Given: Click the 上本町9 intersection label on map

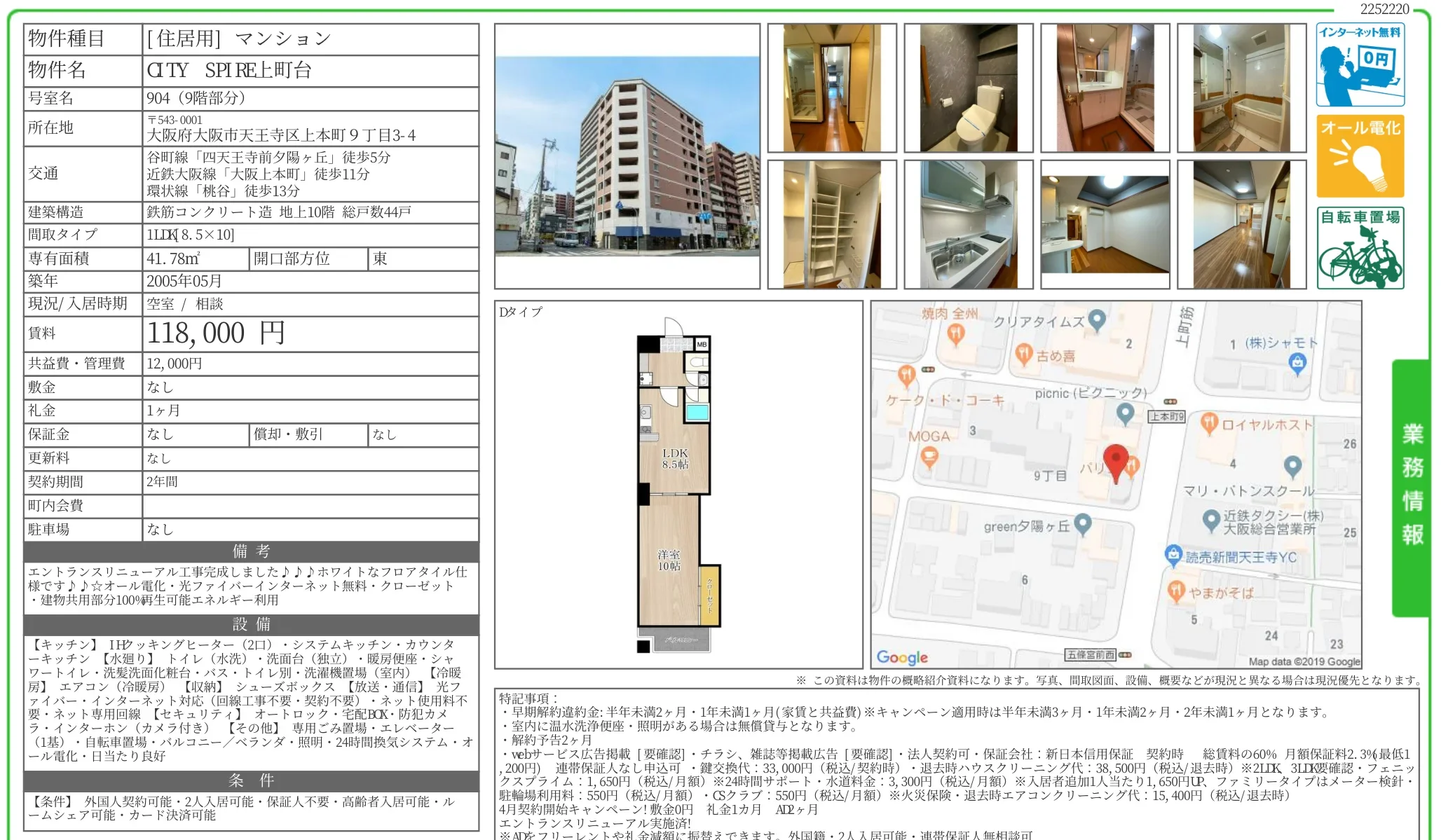Looking at the screenshot, I should [1166, 416].
